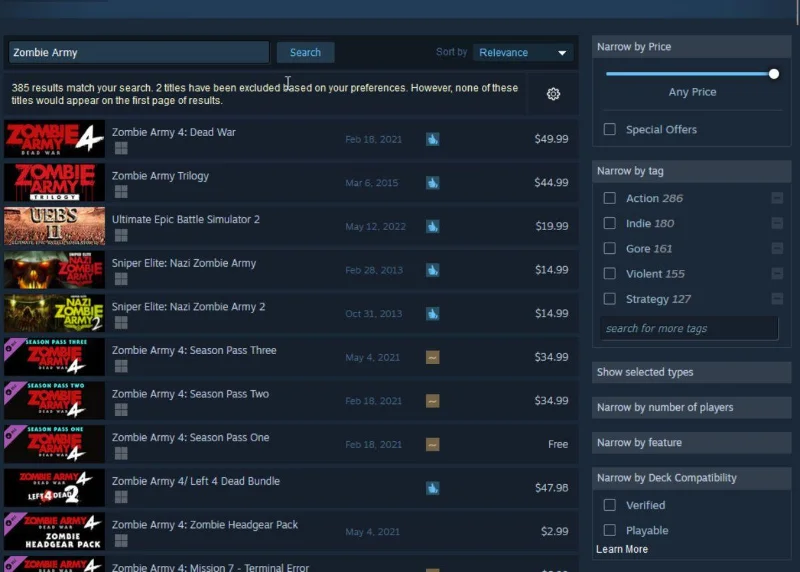Click the $47.98 bundle price
800x572 pixels.
[x=552, y=488]
